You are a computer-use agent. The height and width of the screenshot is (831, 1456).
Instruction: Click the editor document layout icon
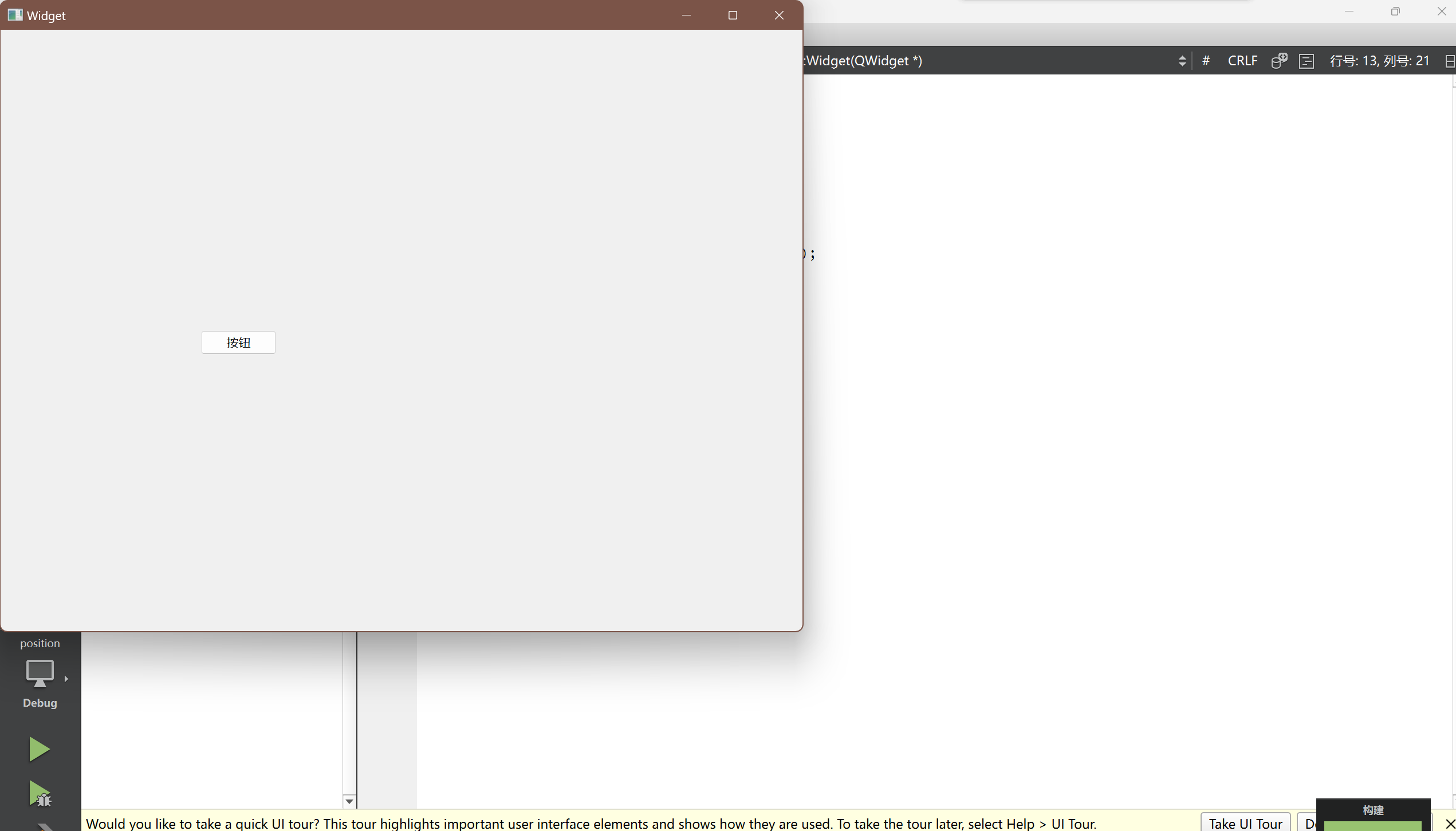point(1307,61)
